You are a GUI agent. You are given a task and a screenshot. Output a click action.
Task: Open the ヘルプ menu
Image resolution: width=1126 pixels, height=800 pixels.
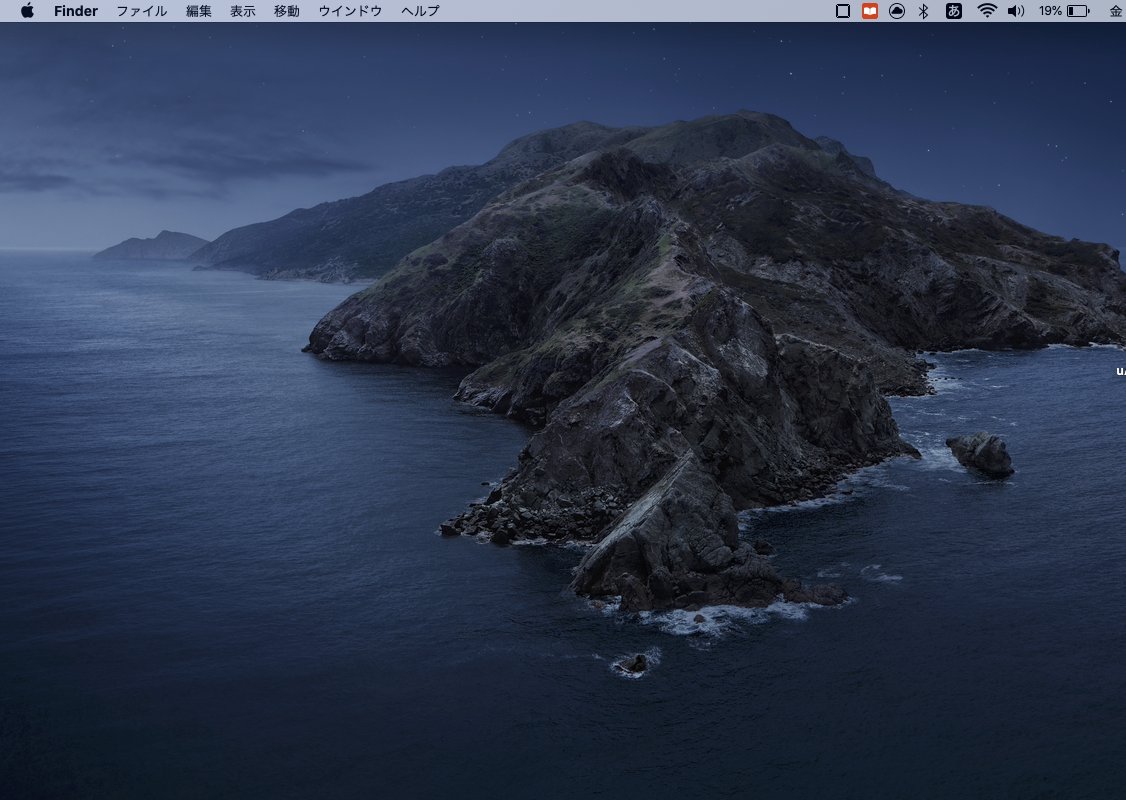coord(420,11)
